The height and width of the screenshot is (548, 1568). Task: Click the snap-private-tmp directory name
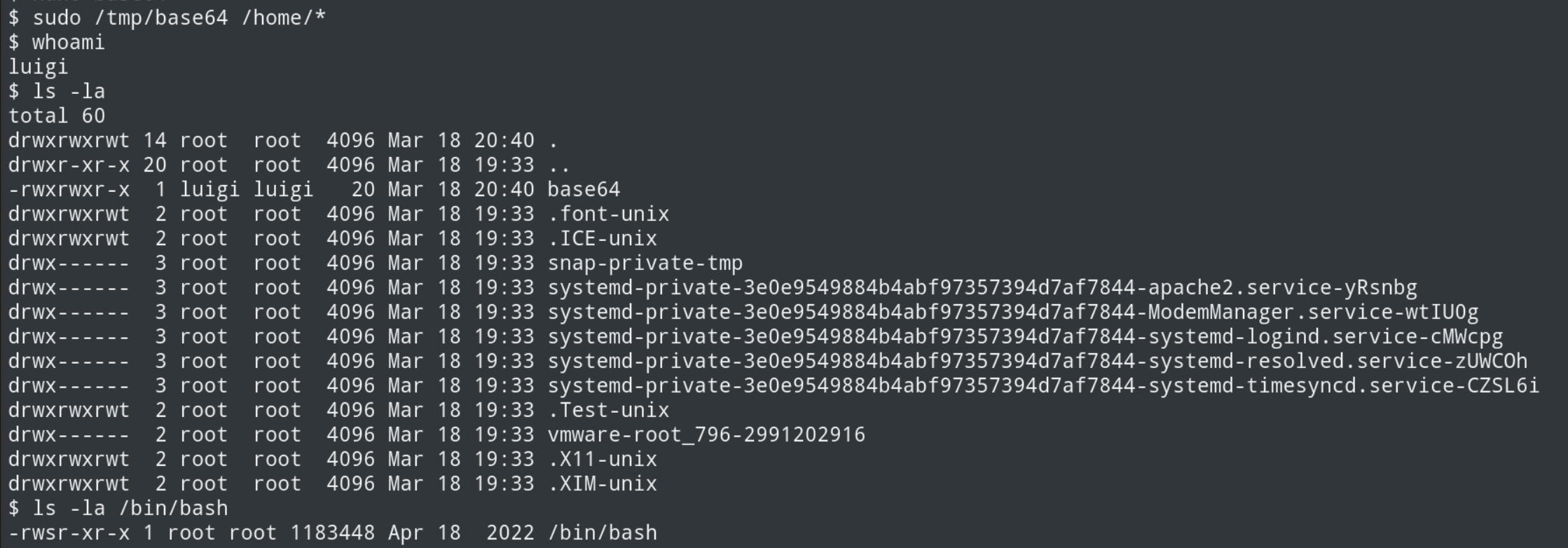(645, 263)
